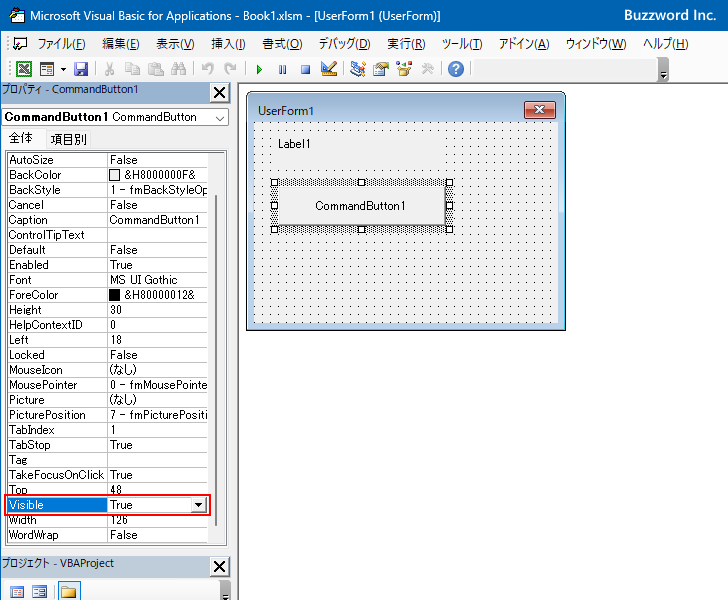Close the プロパティ panel
Viewport: 728px width, 600px height.
click(220, 93)
